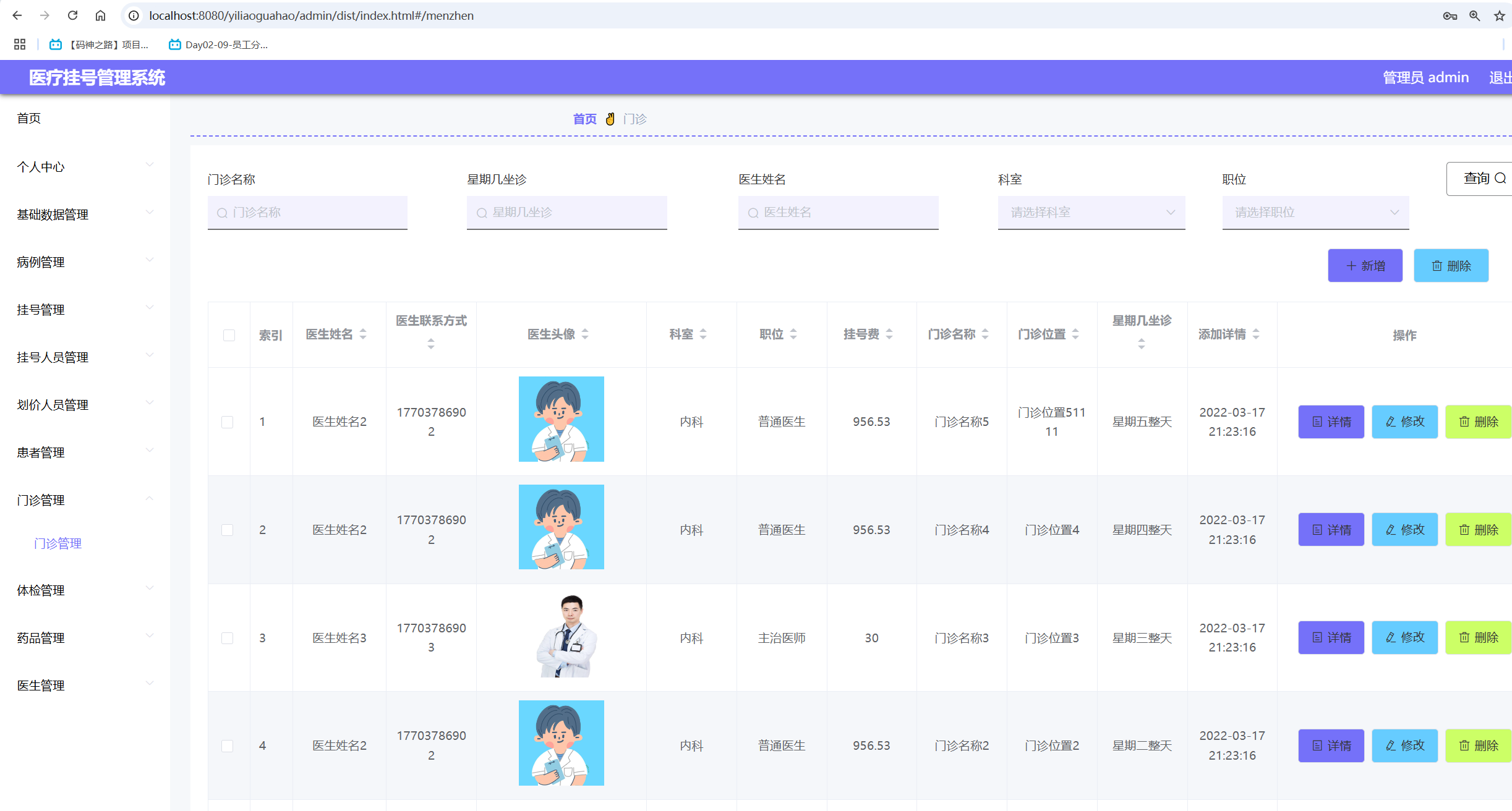Click the browser address bar URL
Image resolution: width=1512 pixels, height=811 pixels.
pos(311,15)
